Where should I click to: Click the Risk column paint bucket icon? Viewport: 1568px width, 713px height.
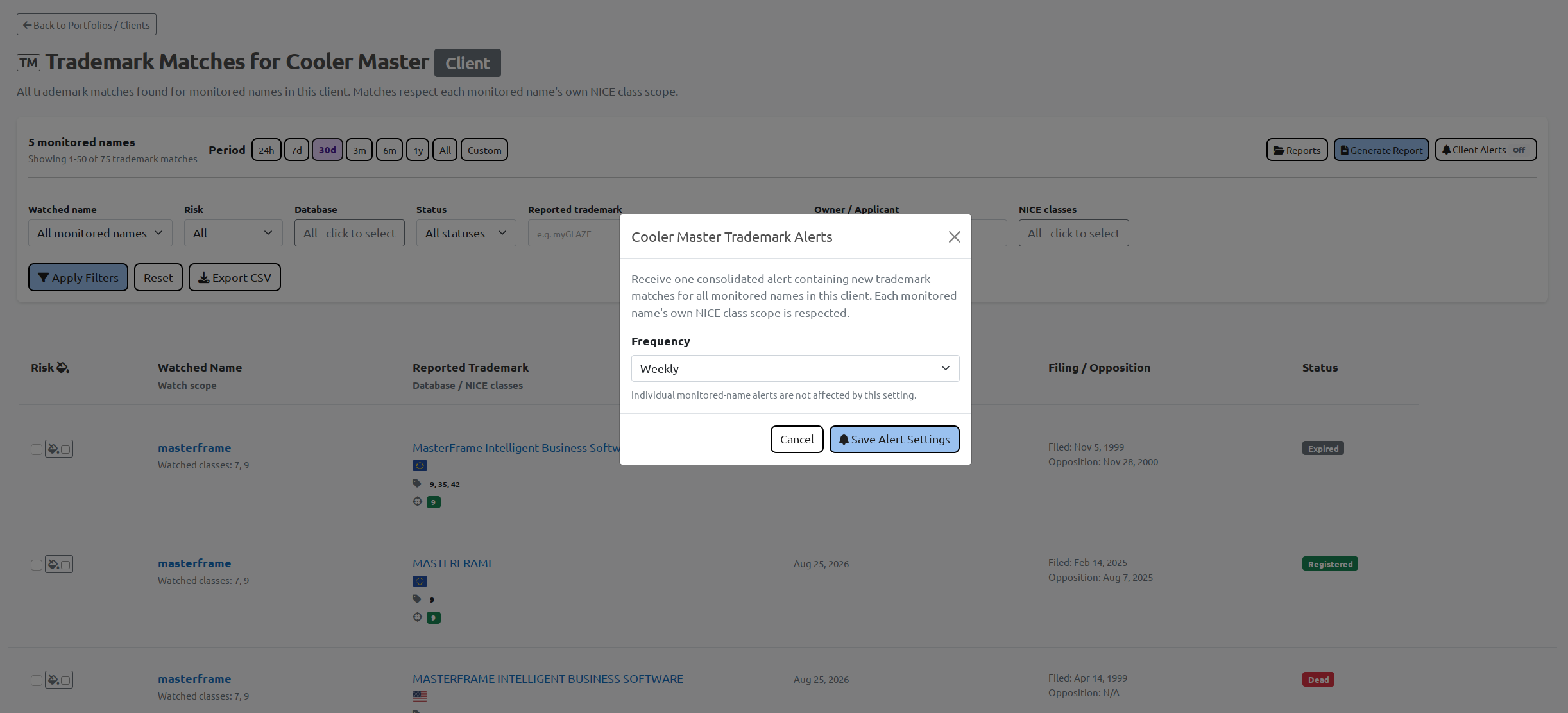point(63,368)
